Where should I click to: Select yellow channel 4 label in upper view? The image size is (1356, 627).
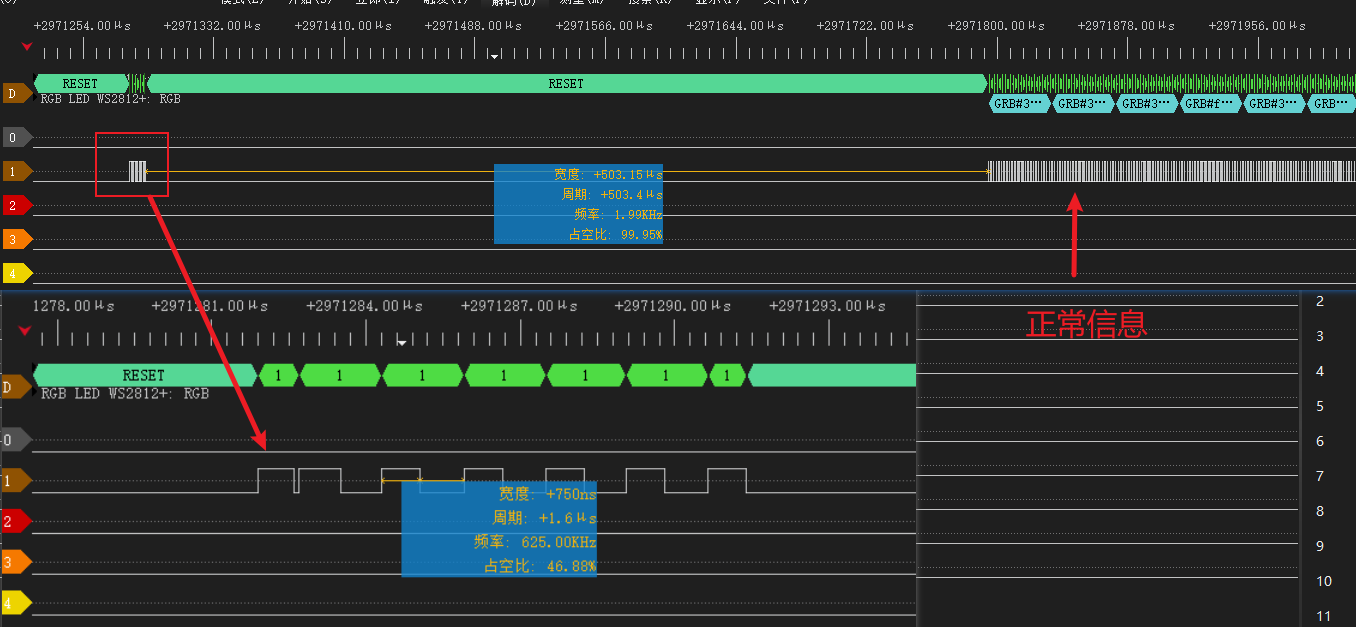[x=15, y=272]
